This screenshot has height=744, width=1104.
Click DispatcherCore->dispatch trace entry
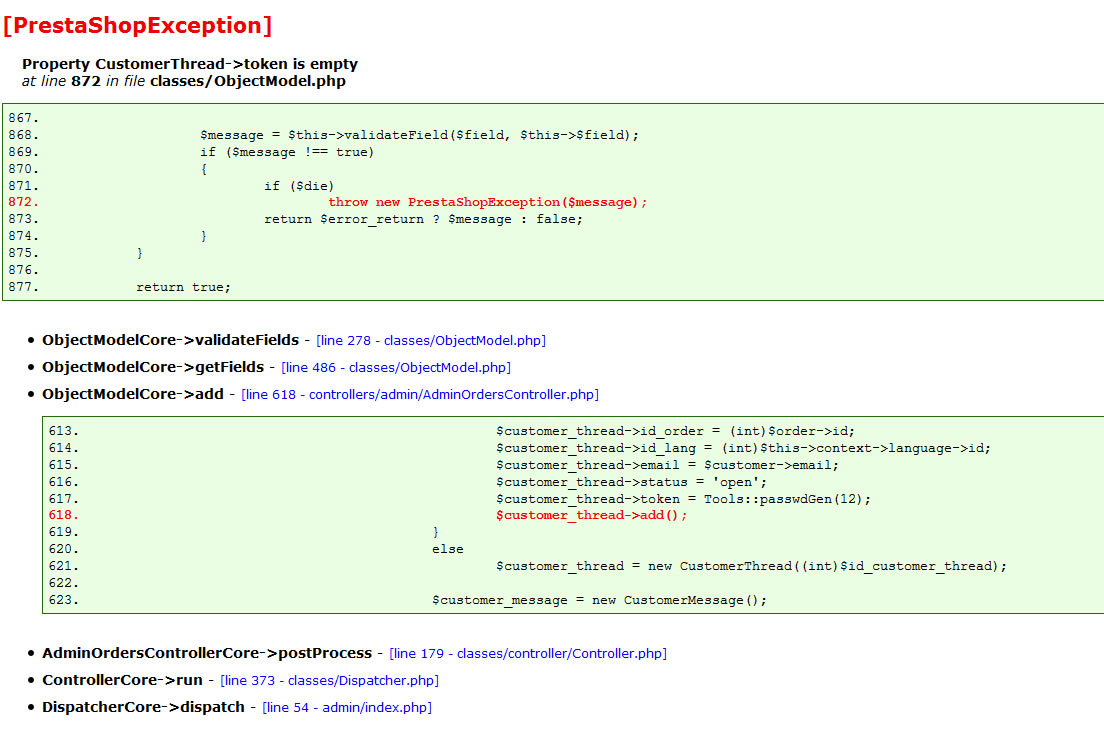point(144,707)
